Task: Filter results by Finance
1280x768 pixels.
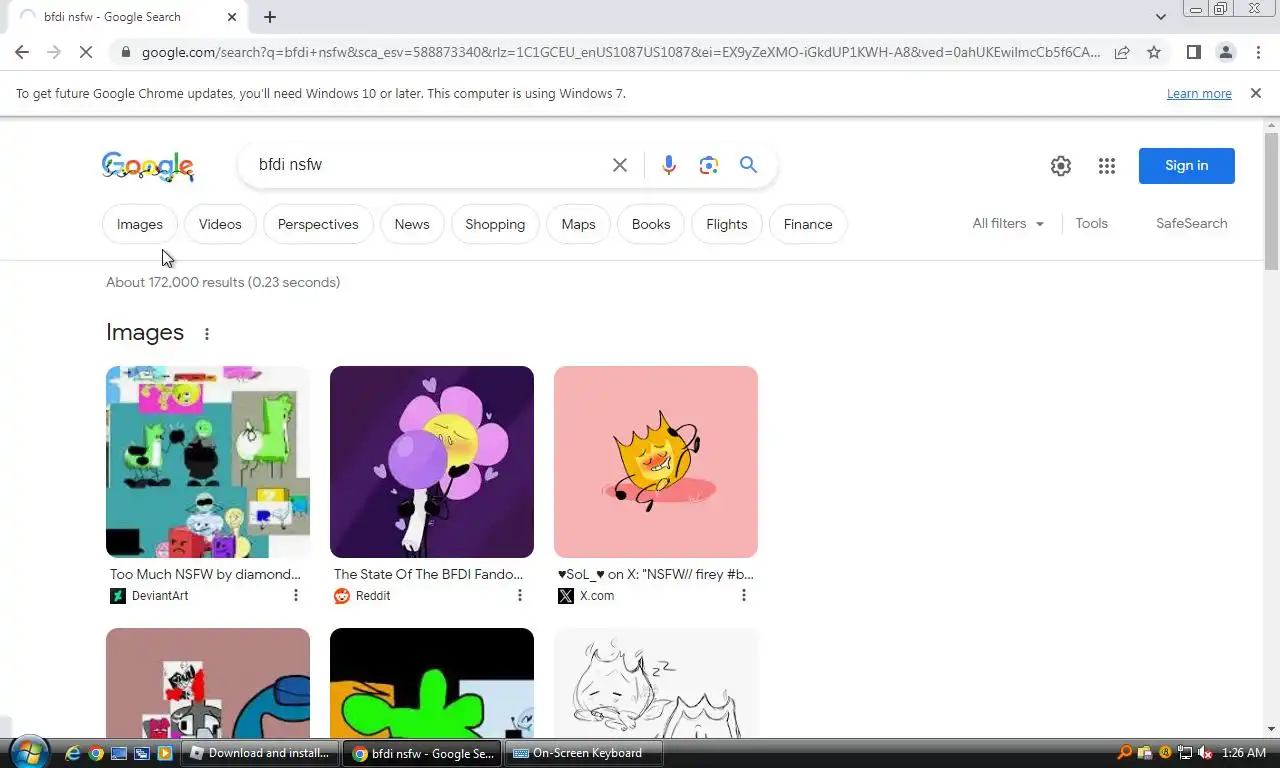Action: 808,224
